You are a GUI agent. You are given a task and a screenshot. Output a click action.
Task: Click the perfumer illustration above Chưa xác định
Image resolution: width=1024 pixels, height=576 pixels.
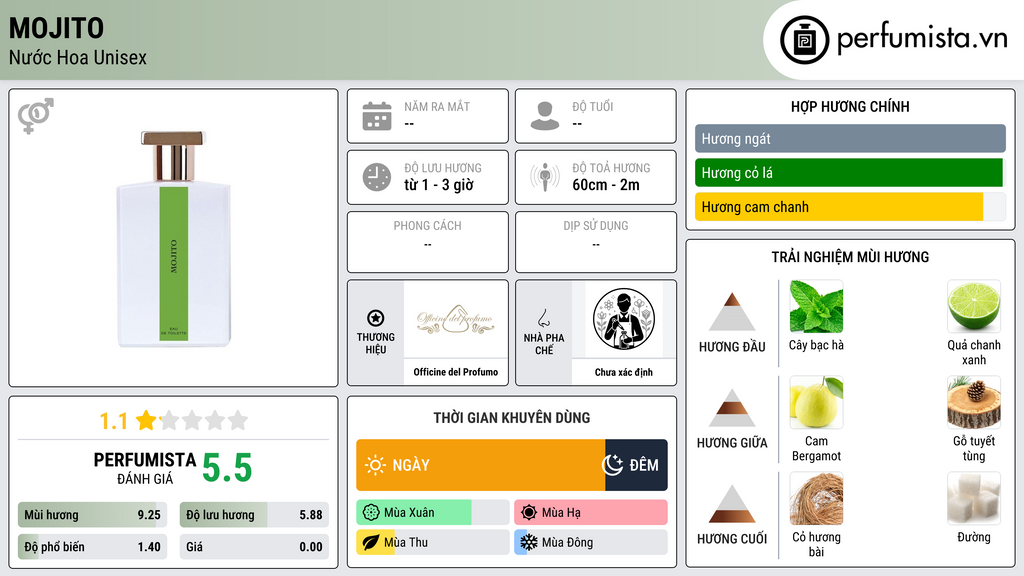click(x=624, y=320)
